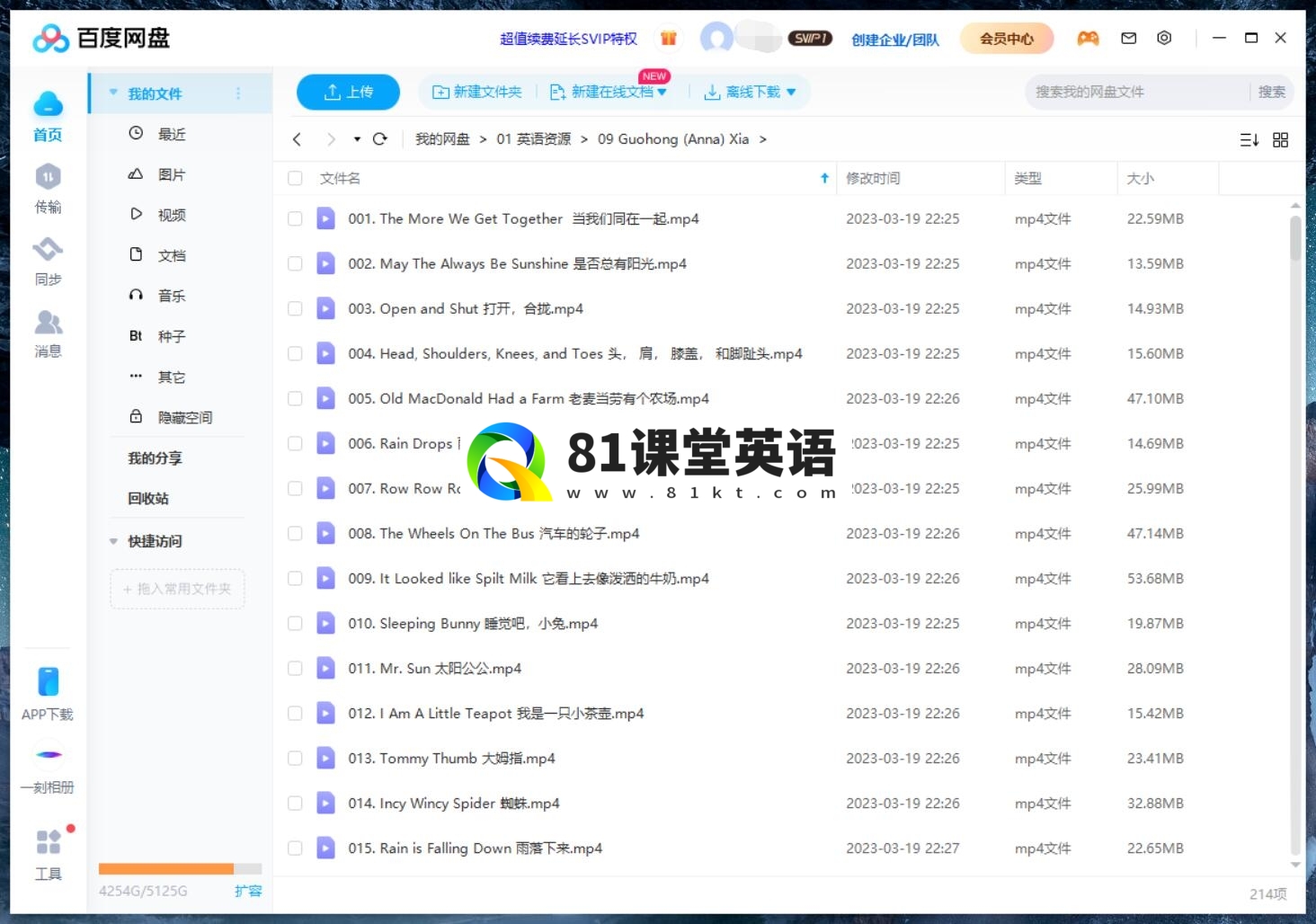Image resolution: width=1316 pixels, height=924 pixels.
Task: Open the 消息 messages icon
Action: 49,321
